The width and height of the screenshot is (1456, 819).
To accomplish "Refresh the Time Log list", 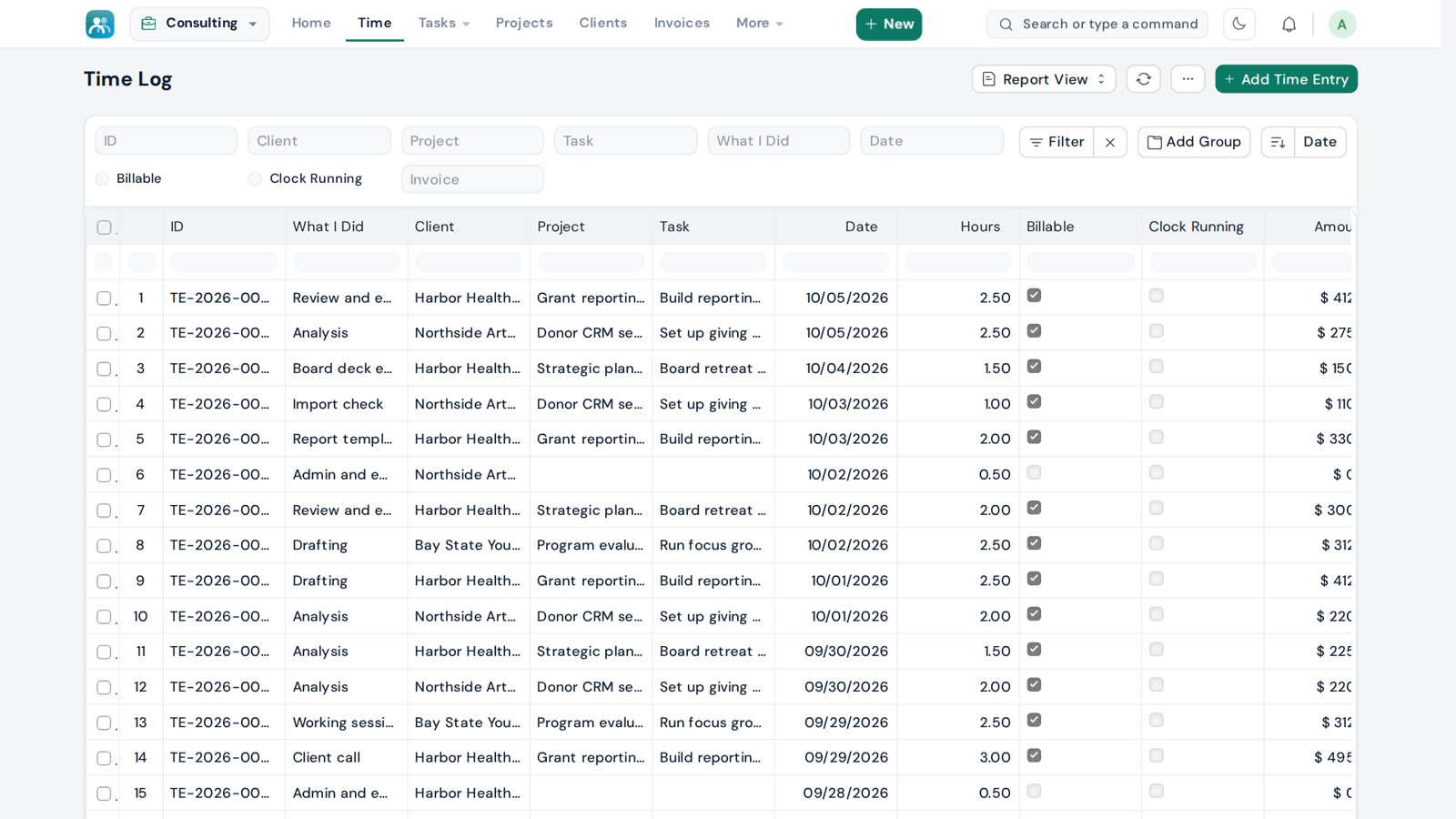I will (x=1144, y=79).
